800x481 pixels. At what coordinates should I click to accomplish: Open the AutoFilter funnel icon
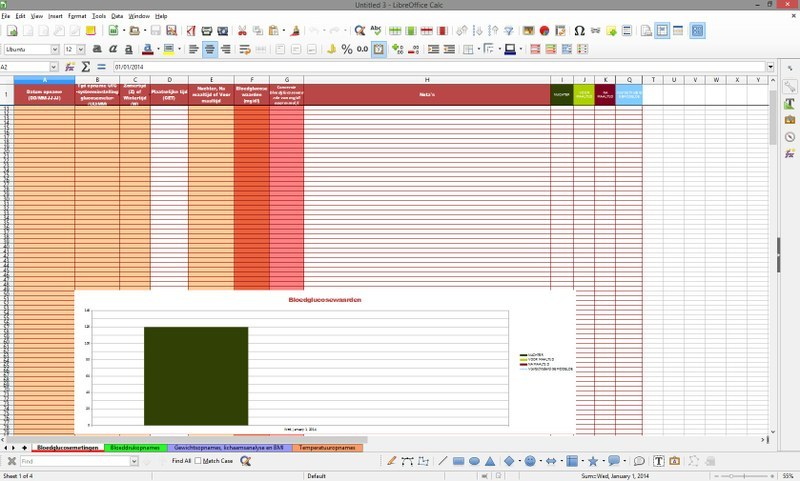[509, 31]
